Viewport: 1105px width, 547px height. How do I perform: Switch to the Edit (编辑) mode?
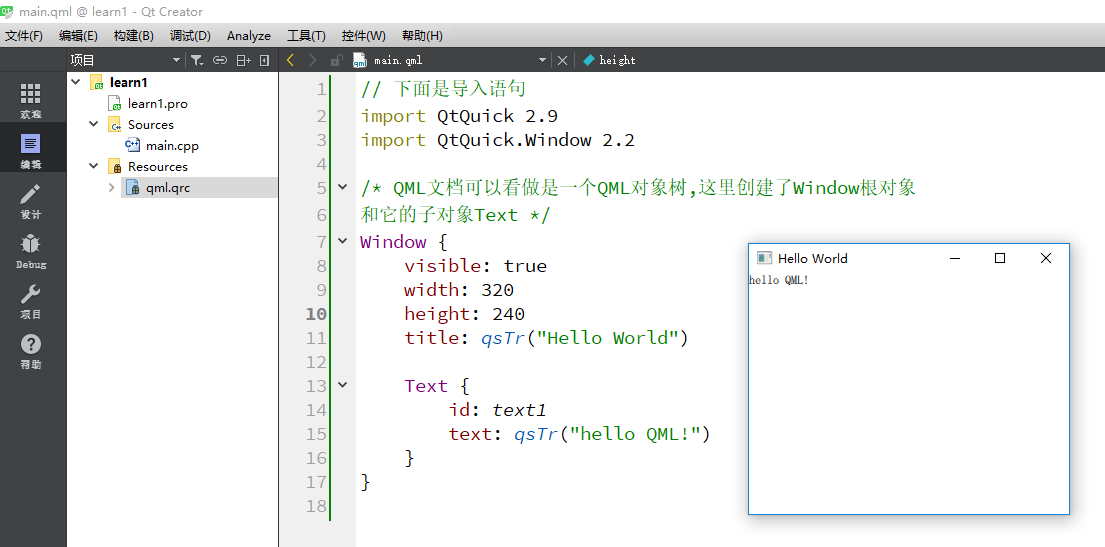(x=30, y=151)
